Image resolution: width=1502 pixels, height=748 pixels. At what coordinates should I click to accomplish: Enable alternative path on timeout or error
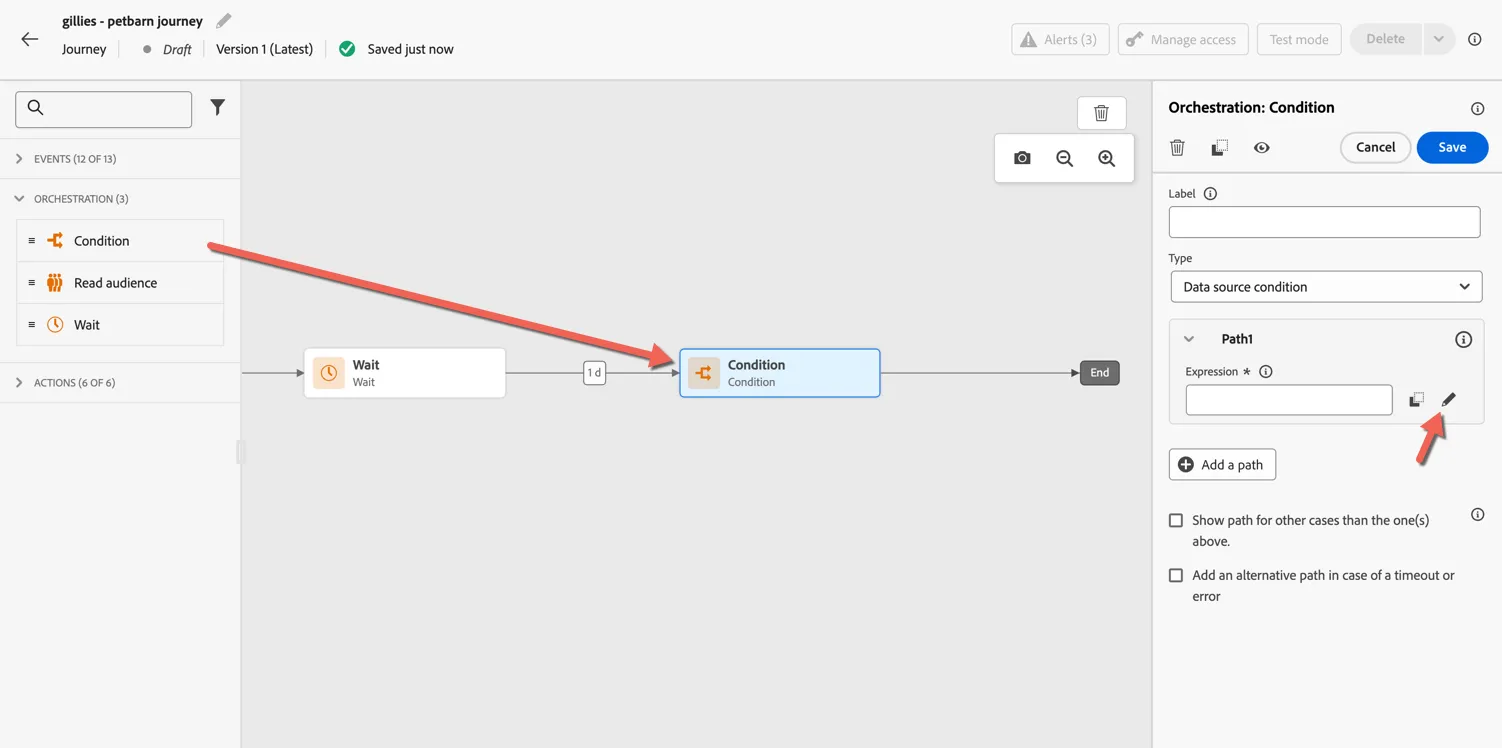pos(1176,575)
